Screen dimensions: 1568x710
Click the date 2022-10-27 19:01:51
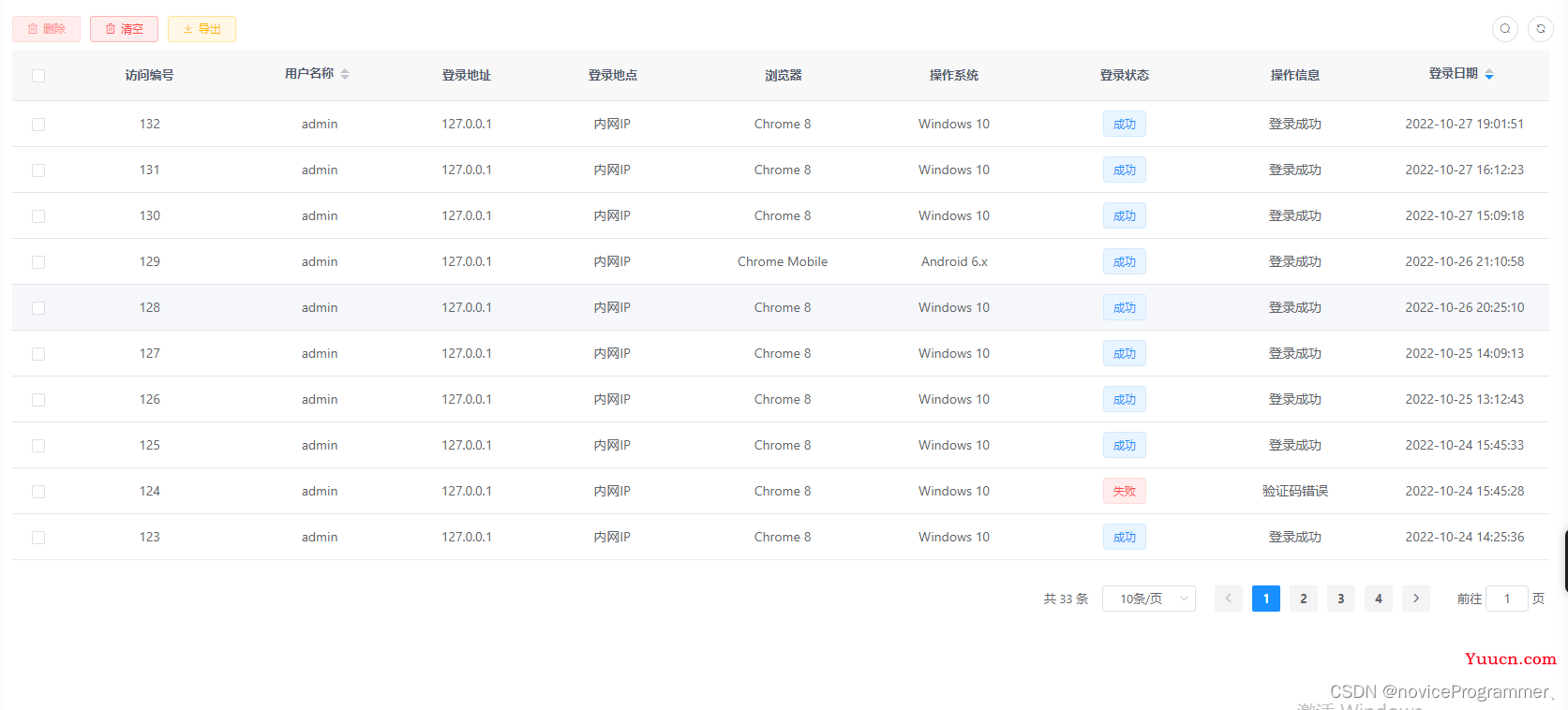(1465, 124)
